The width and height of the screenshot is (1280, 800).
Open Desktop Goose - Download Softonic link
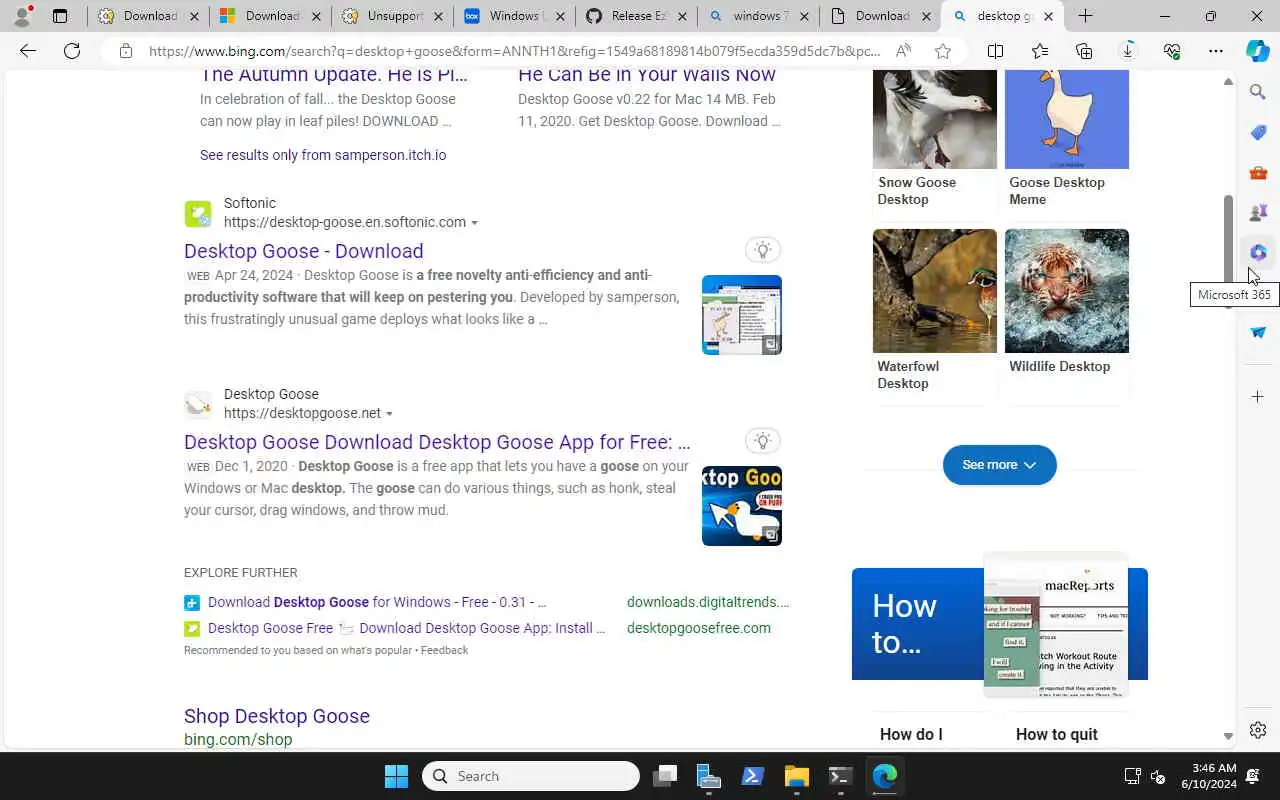pos(303,251)
